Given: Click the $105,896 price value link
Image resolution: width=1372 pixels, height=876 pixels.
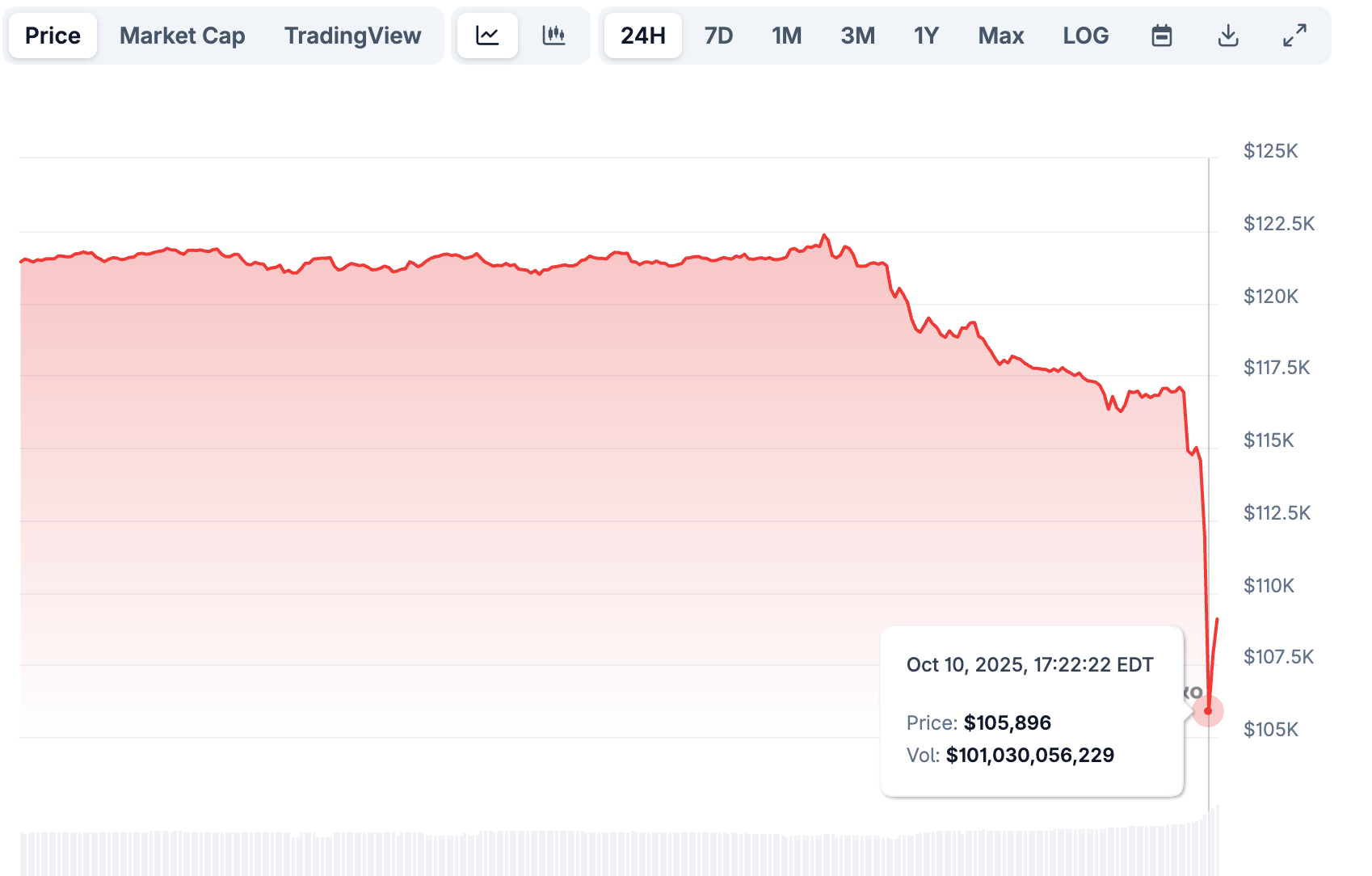Looking at the screenshot, I should point(1007,722).
